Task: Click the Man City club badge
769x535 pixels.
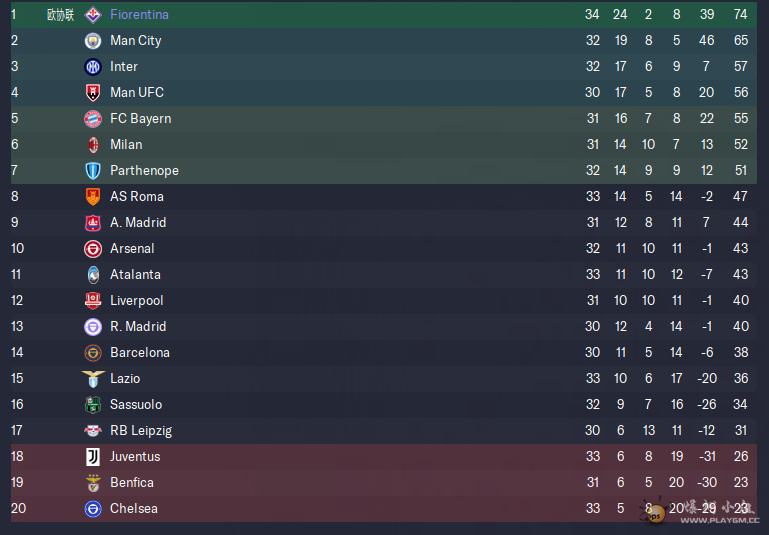Action: pyautogui.click(x=93, y=41)
